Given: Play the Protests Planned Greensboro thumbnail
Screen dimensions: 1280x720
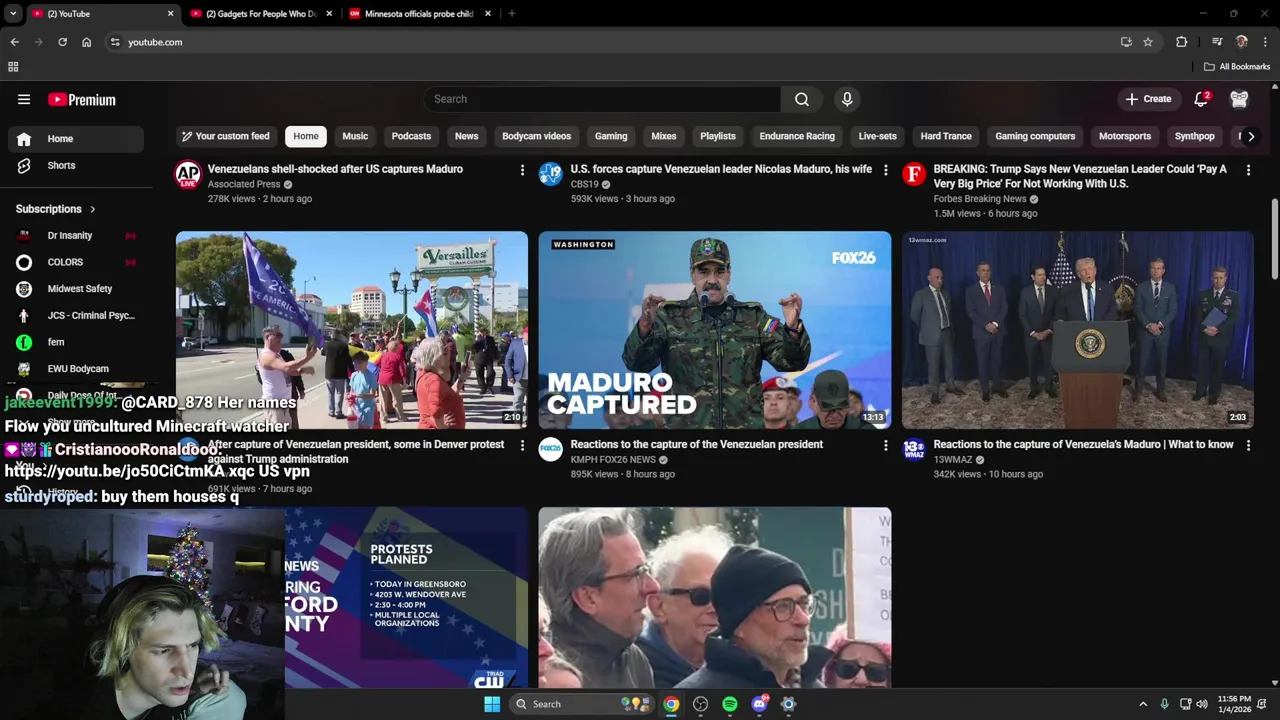Looking at the screenshot, I should click(x=406, y=598).
